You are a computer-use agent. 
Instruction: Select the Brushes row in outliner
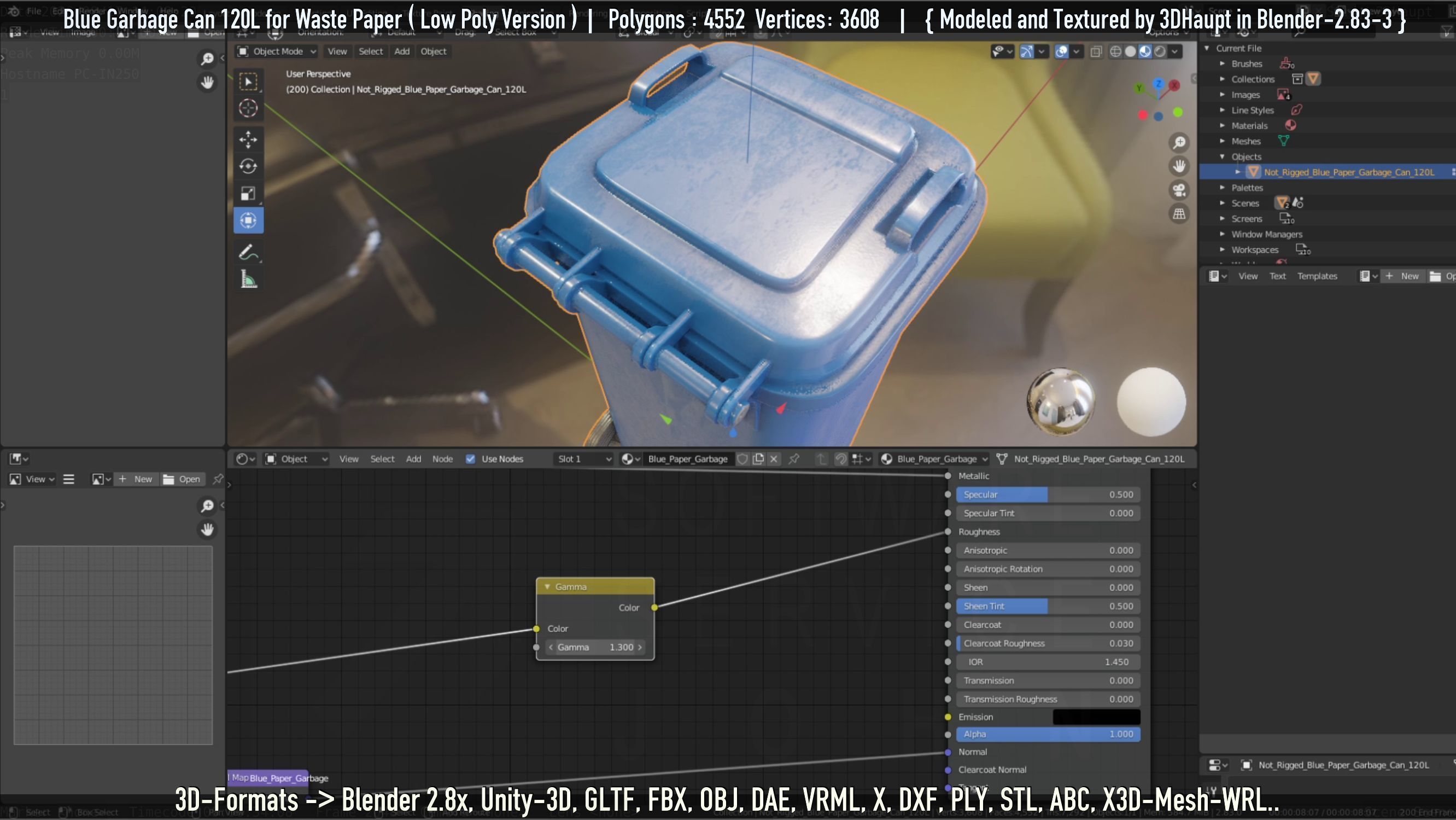1246,64
